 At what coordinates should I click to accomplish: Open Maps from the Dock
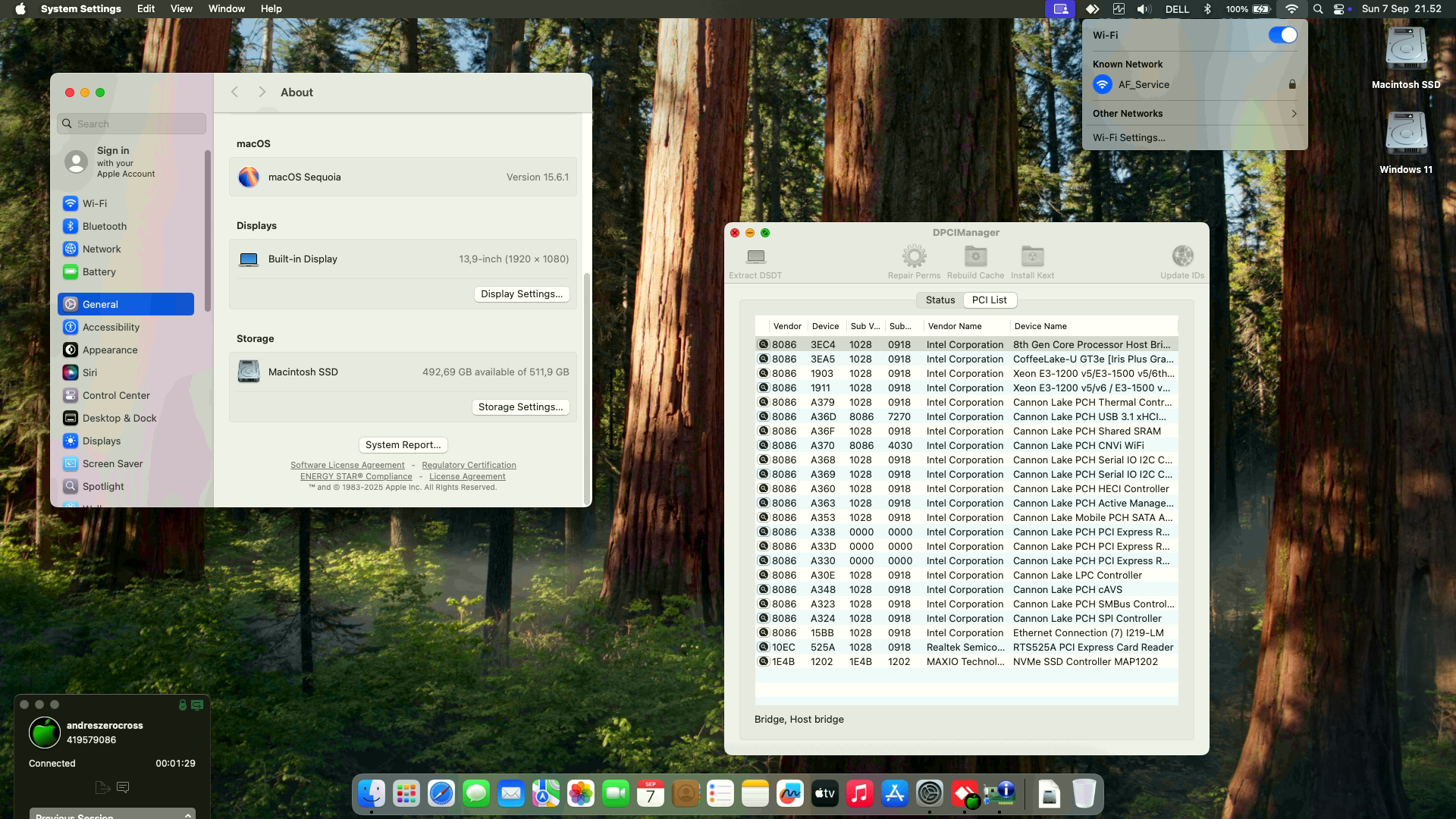546,794
